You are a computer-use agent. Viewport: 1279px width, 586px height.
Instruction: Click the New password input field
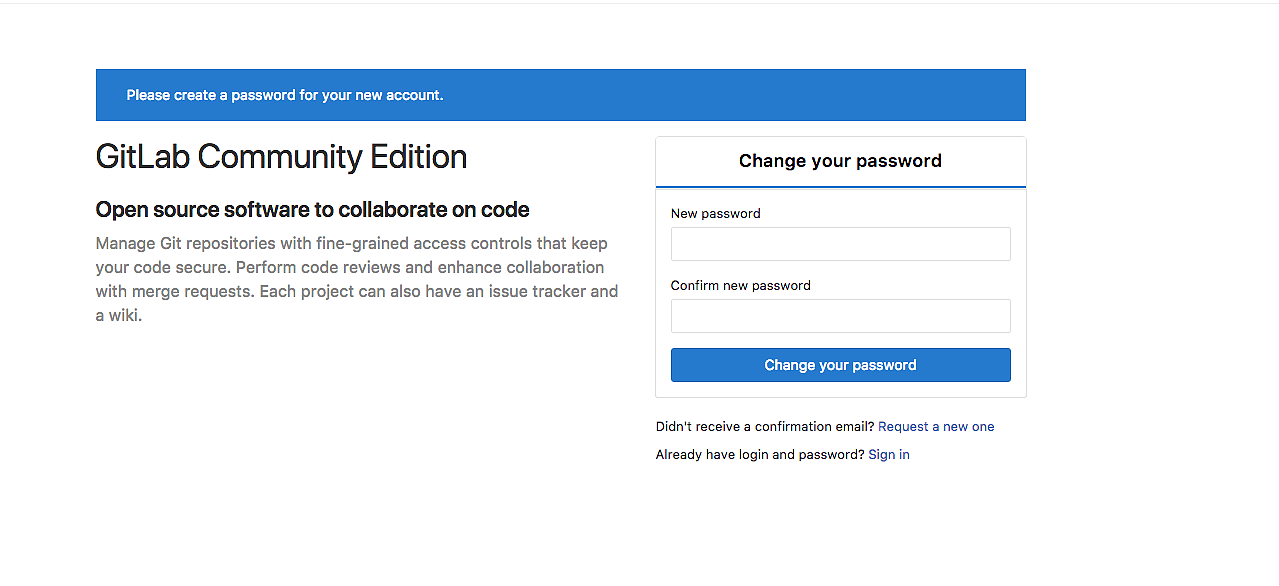pos(840,244)
